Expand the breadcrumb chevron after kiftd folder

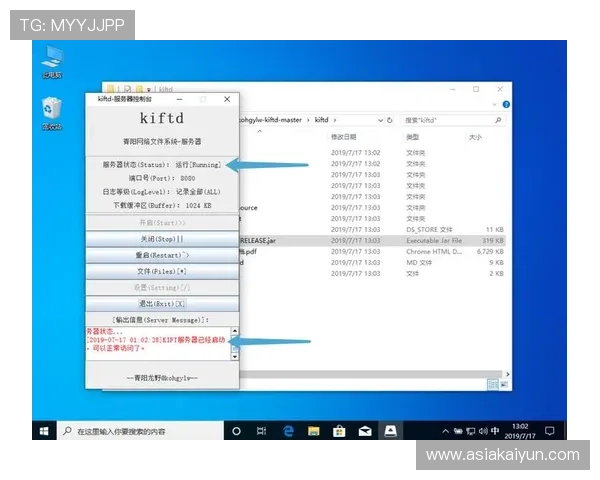(336, 119)
